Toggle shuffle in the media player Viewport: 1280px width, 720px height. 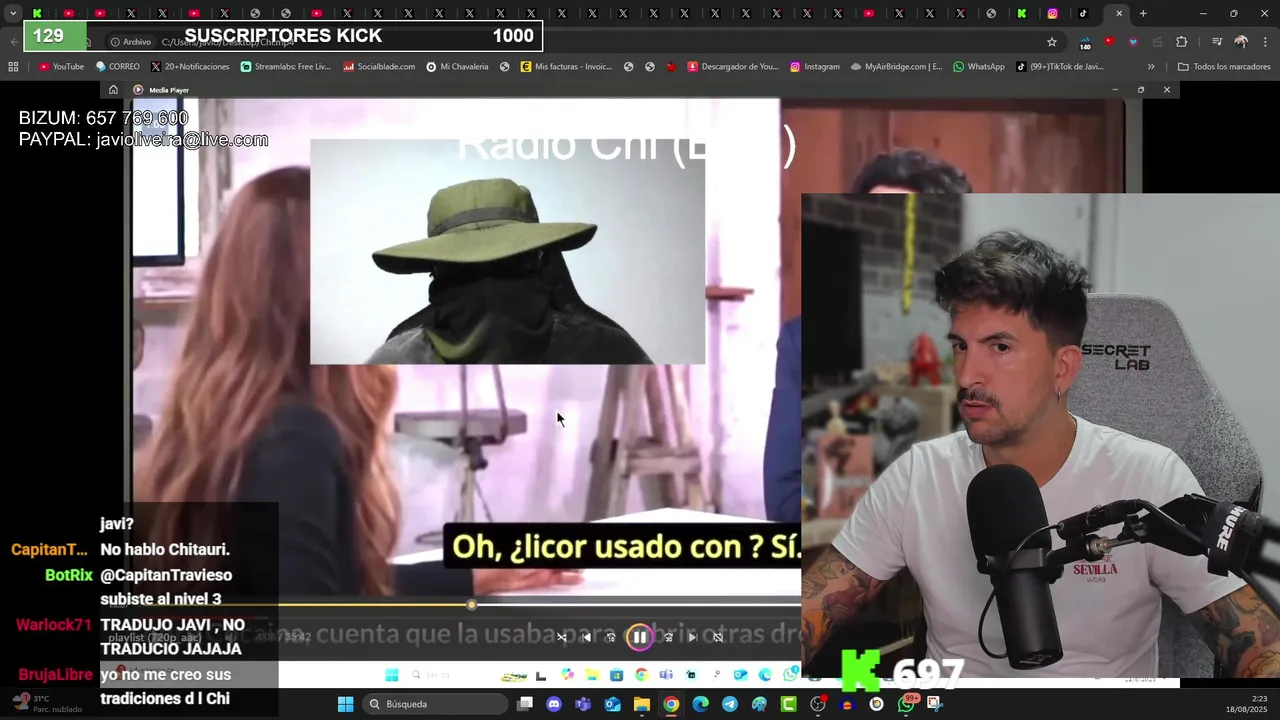click(562, 637)
